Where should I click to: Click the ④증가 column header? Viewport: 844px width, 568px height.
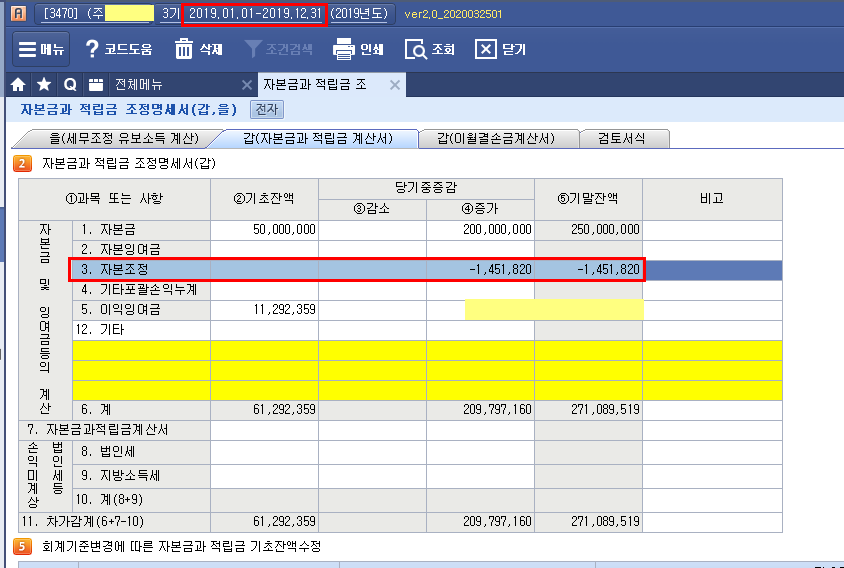(x=480, y=209)
